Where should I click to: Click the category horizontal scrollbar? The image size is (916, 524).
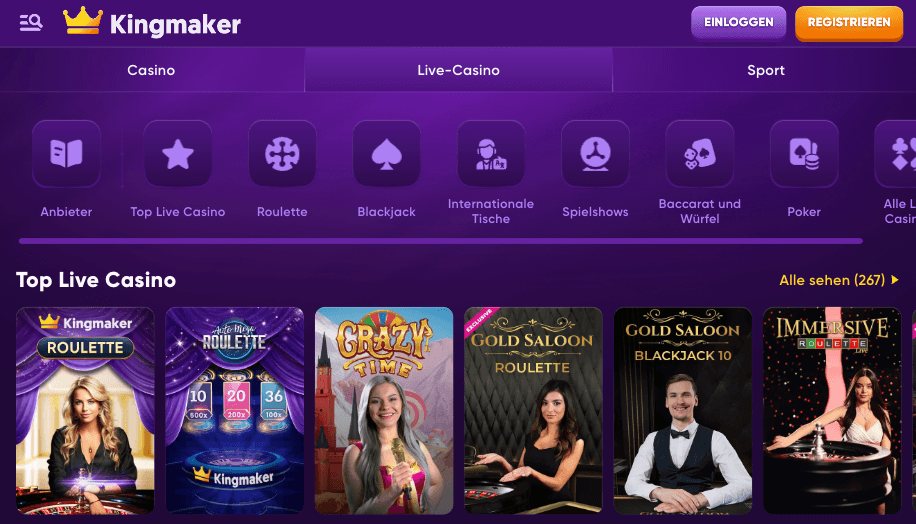click(x=440, y=241)
